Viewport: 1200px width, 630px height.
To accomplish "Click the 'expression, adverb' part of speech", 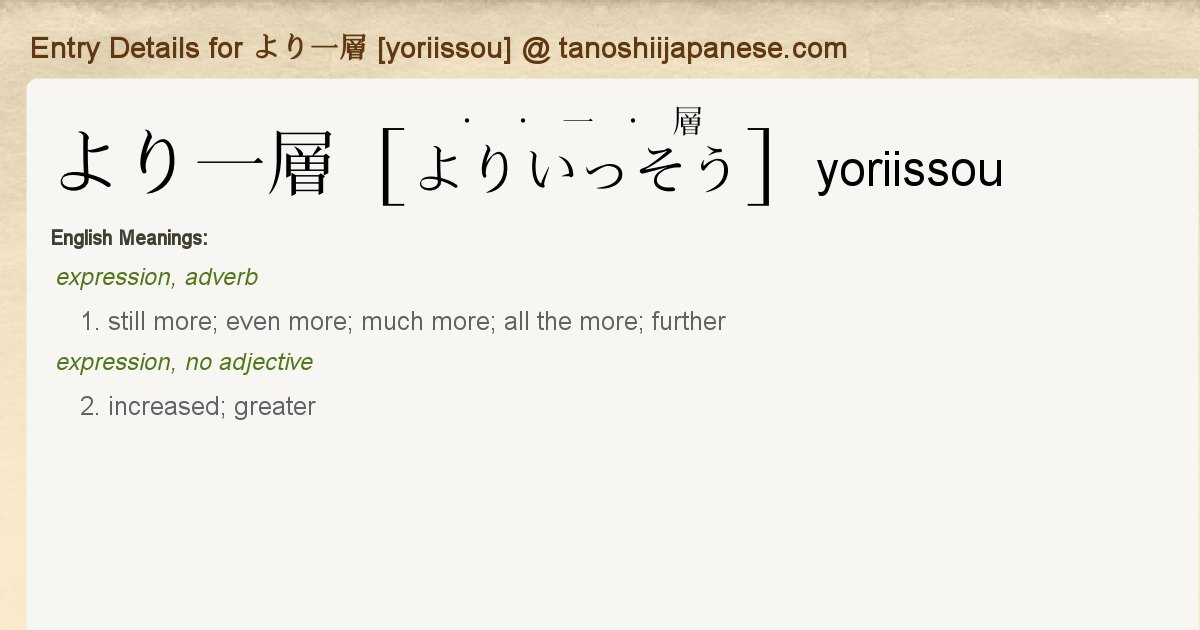I will point(157,278).
